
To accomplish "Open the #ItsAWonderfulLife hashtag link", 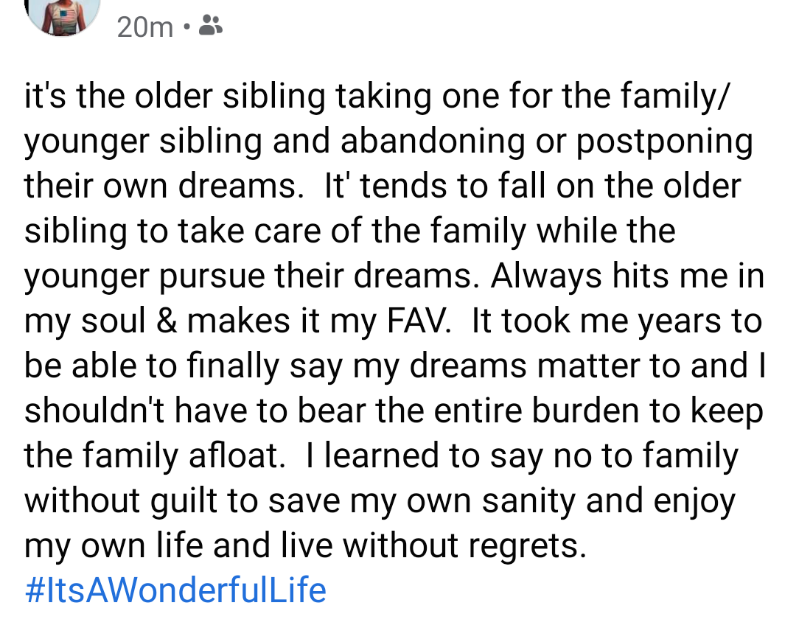I will (x=176, y=590).
